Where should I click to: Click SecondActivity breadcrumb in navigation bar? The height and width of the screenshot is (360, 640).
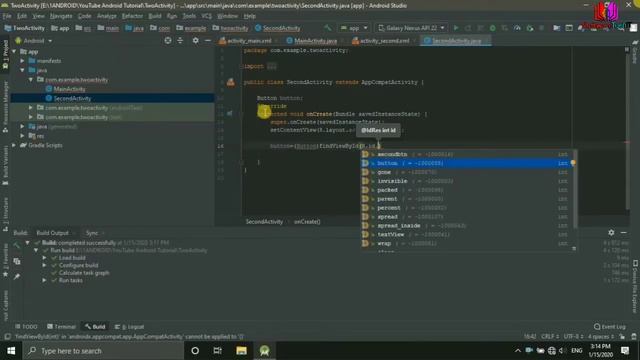278,28
